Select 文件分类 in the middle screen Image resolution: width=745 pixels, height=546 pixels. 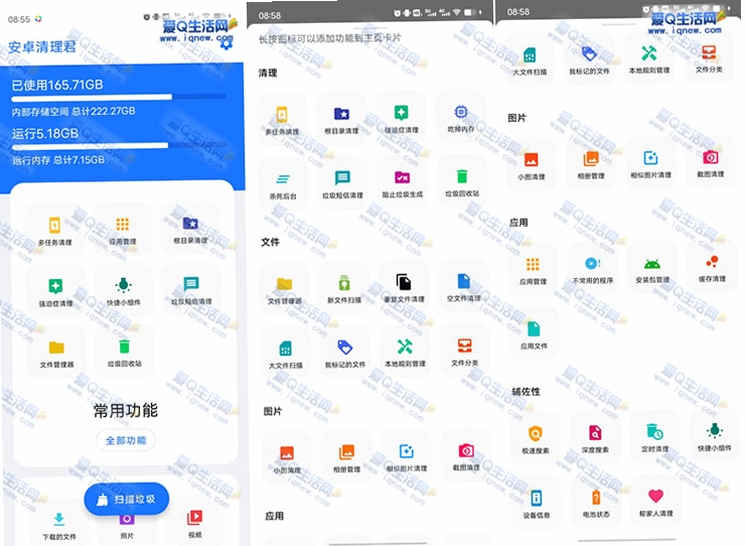pyautogui.click(x=465, y=351)
